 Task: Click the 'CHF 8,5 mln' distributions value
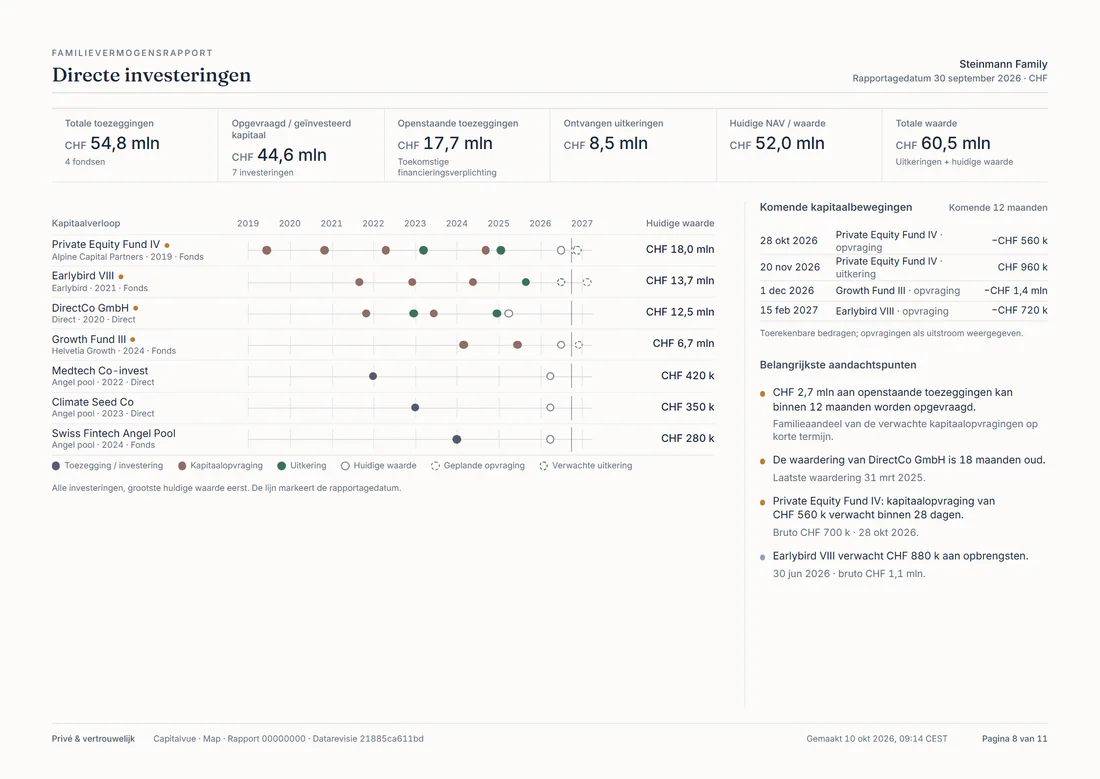tap(605, 144)
